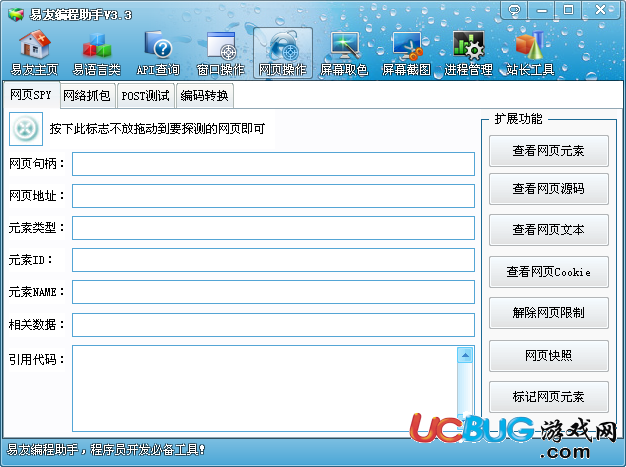This screenshot has height=467, width=626.
Task: Focus the 元素ID input field
Action: click(273, 260)
